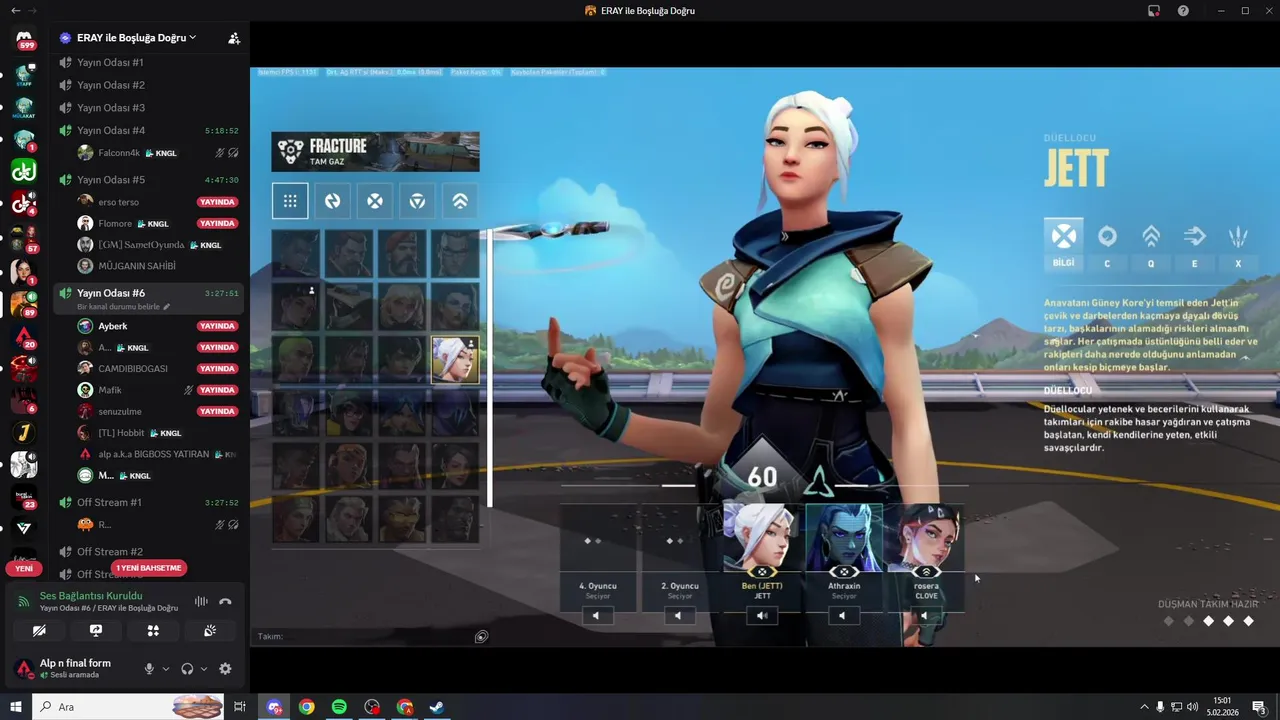The height and width of the screenshot is (720, 1280).
Task: Edit channel status pencil icon
Action: [167, 307]
